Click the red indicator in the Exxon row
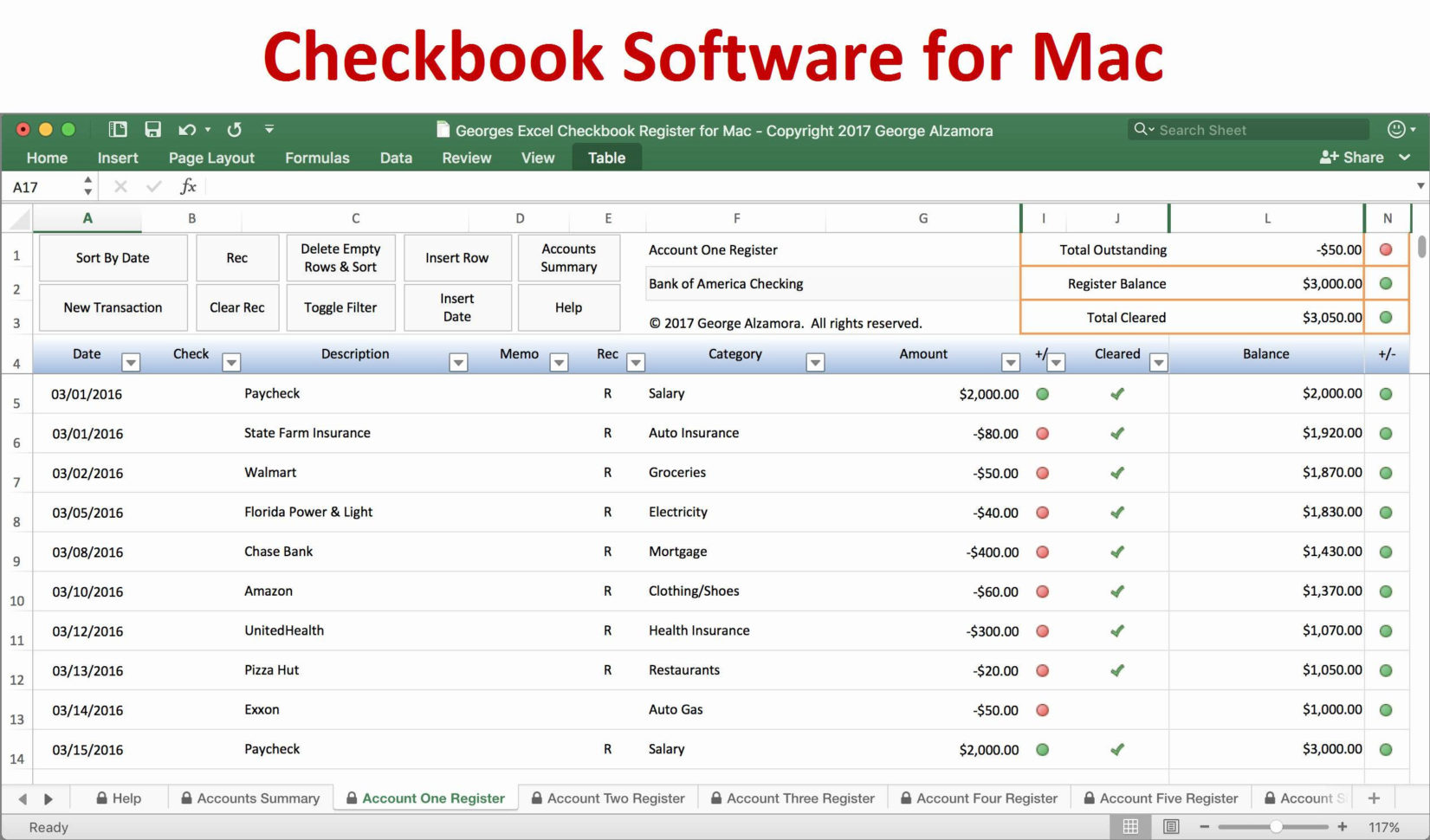The width and height of the screenshot is (1430, 840). click(x=1043, y=710)
